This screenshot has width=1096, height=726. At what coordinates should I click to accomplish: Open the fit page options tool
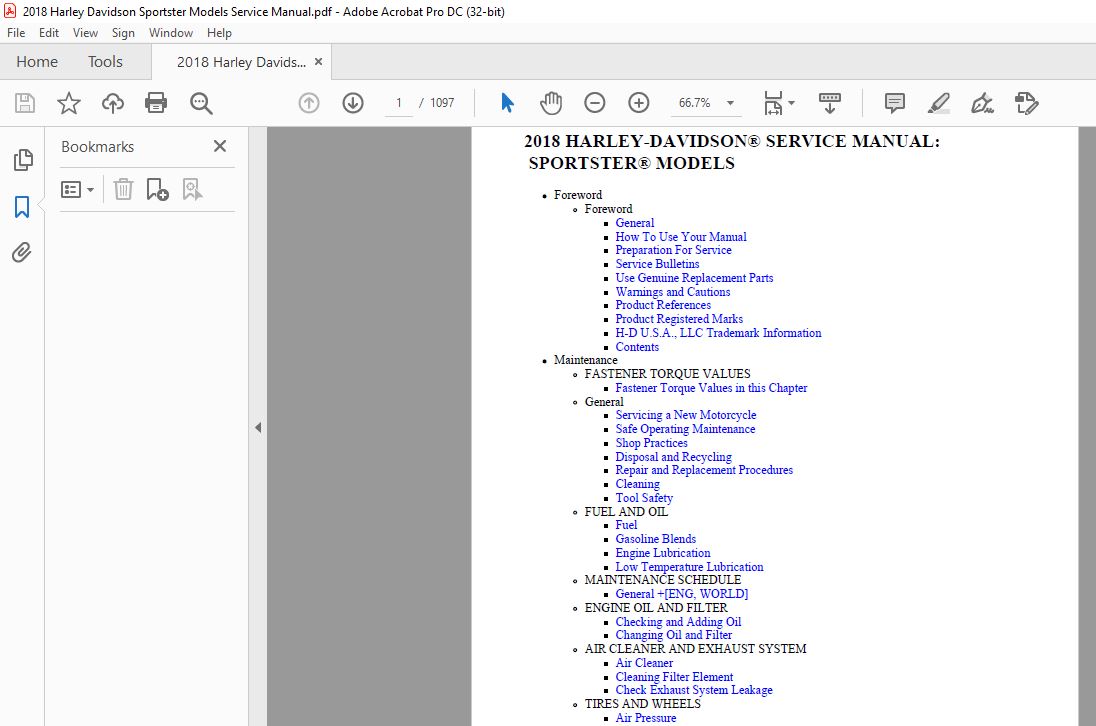(773, 103)
